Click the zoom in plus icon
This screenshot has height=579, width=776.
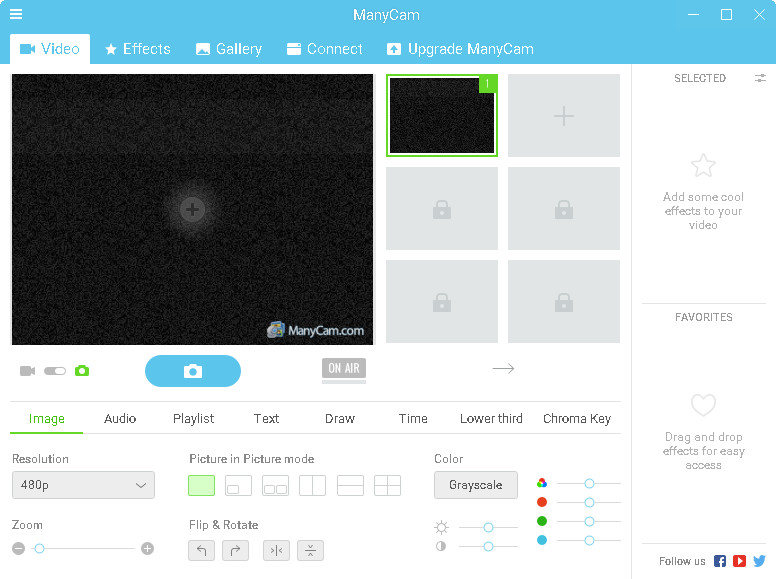148,548
